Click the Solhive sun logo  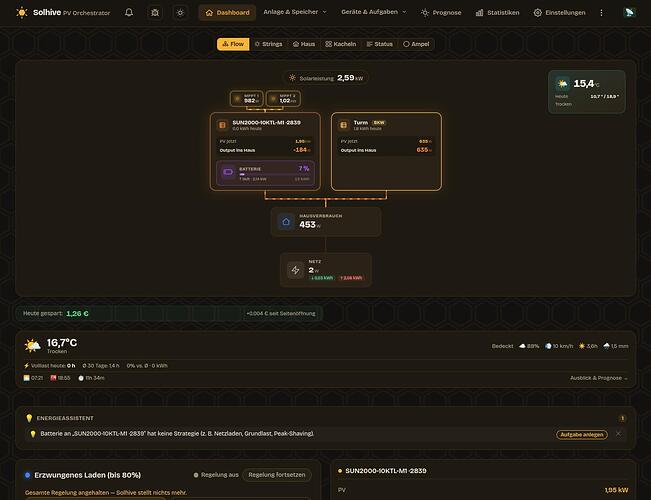pyautogui.click(x=22, y=12)
